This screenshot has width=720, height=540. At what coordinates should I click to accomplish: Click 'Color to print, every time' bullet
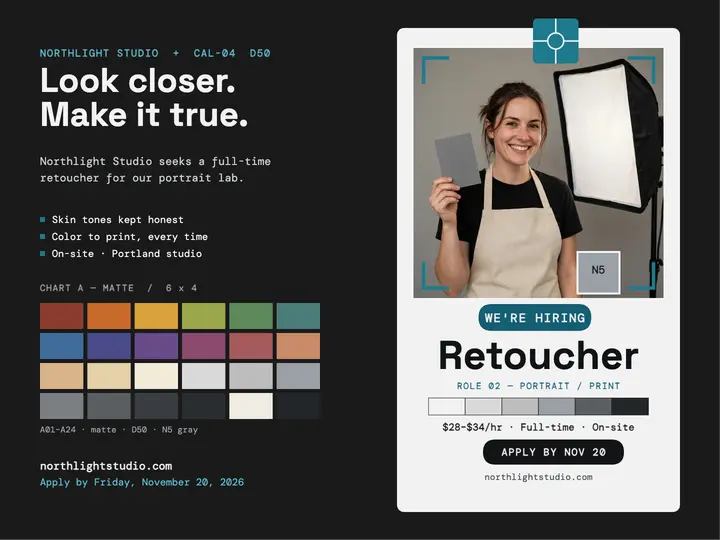click(x=129, y=237)
